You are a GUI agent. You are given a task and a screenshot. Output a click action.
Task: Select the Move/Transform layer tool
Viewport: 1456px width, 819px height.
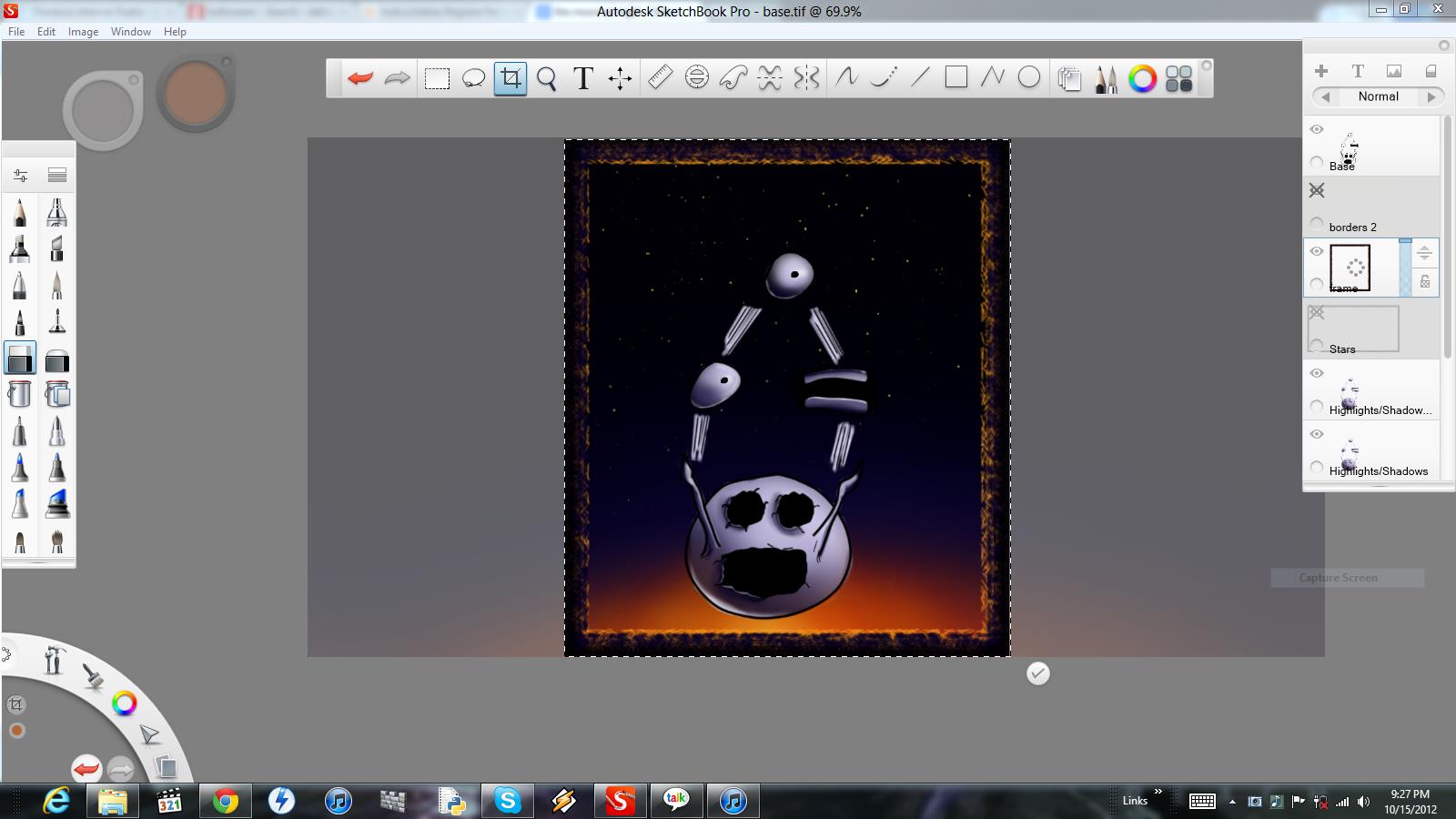[x=621, y=78]
